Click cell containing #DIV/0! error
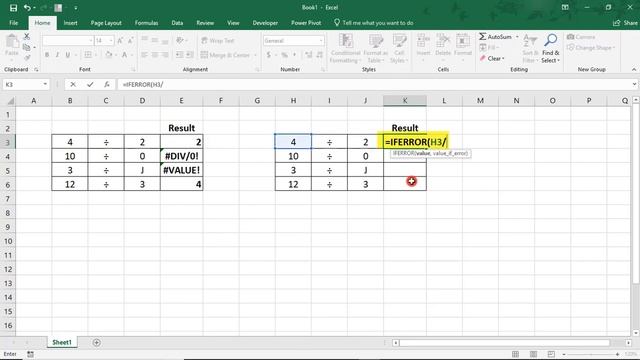Screen dimensions: 640x360 pyautogui.click(x=182, y=156)
